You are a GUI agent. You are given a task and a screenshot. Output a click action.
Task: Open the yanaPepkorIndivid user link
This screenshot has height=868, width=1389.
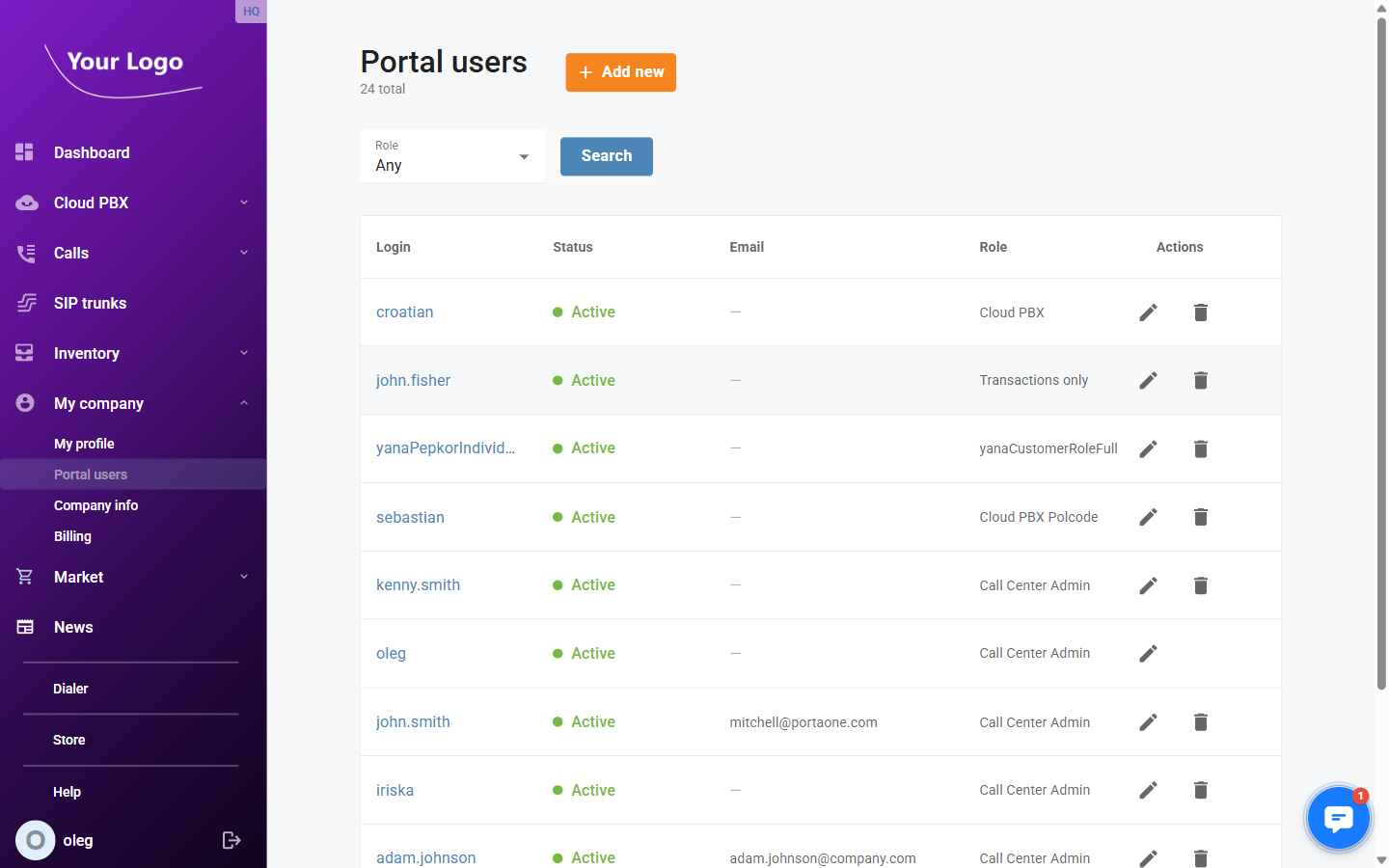(x=446, y=448)
